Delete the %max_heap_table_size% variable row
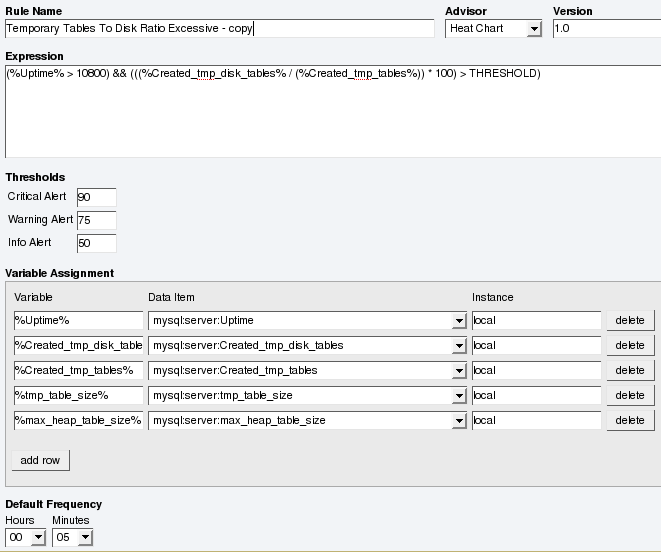 [x=630, y=420]
